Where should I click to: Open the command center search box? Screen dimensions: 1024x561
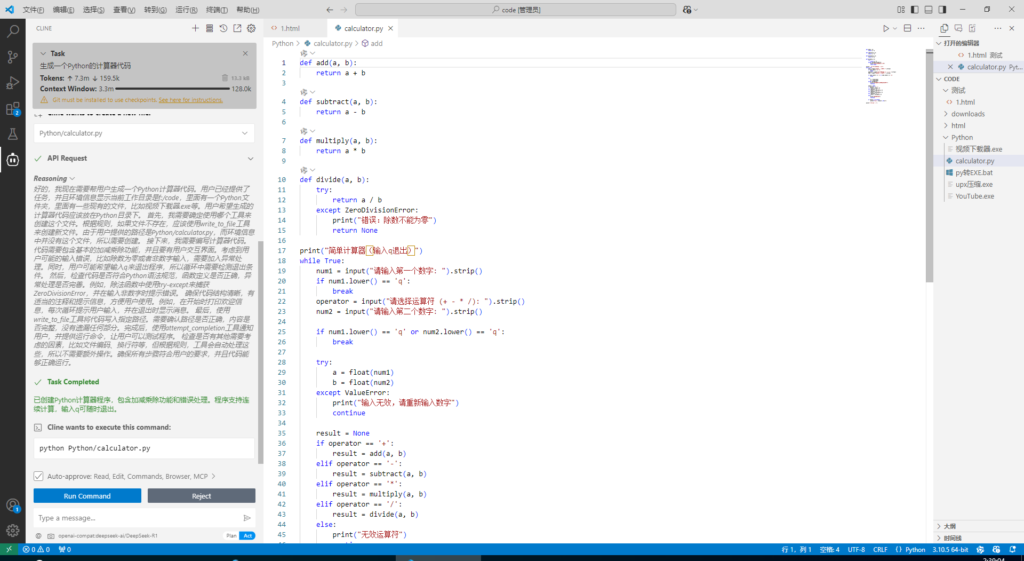coord(515,10)
